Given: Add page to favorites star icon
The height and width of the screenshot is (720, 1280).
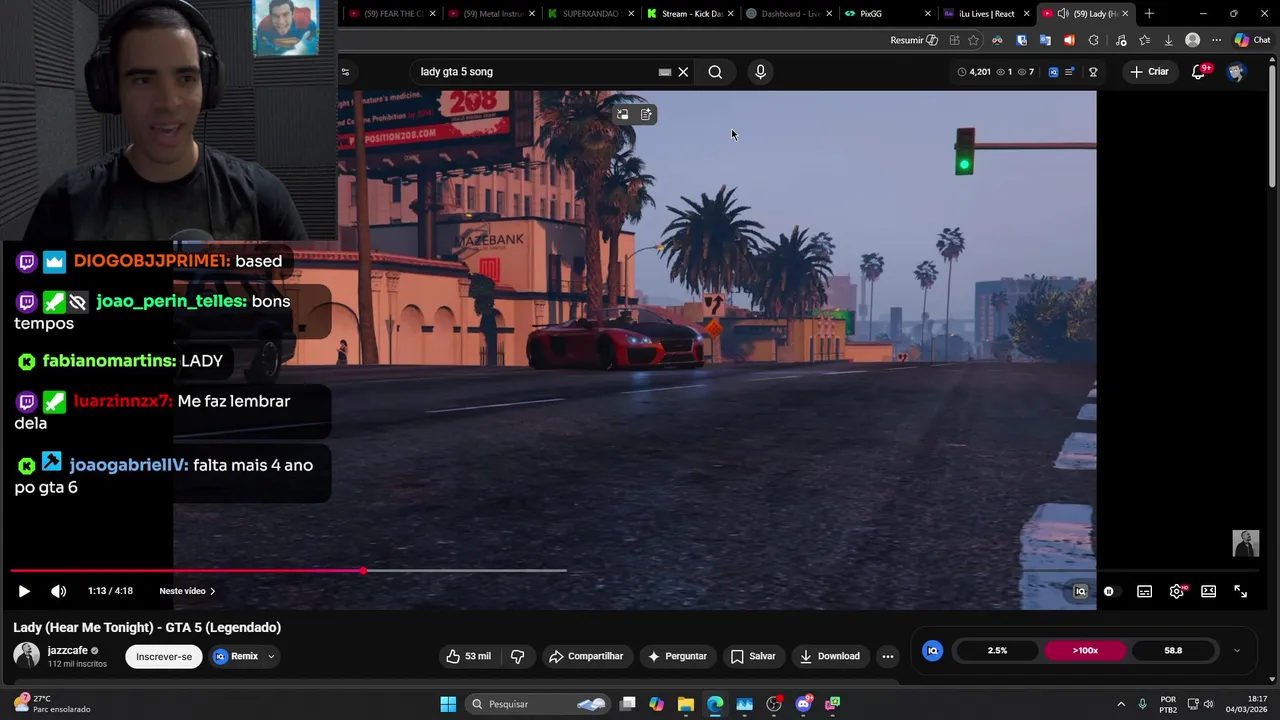Looking at the screenshot, I should [973, 40].
